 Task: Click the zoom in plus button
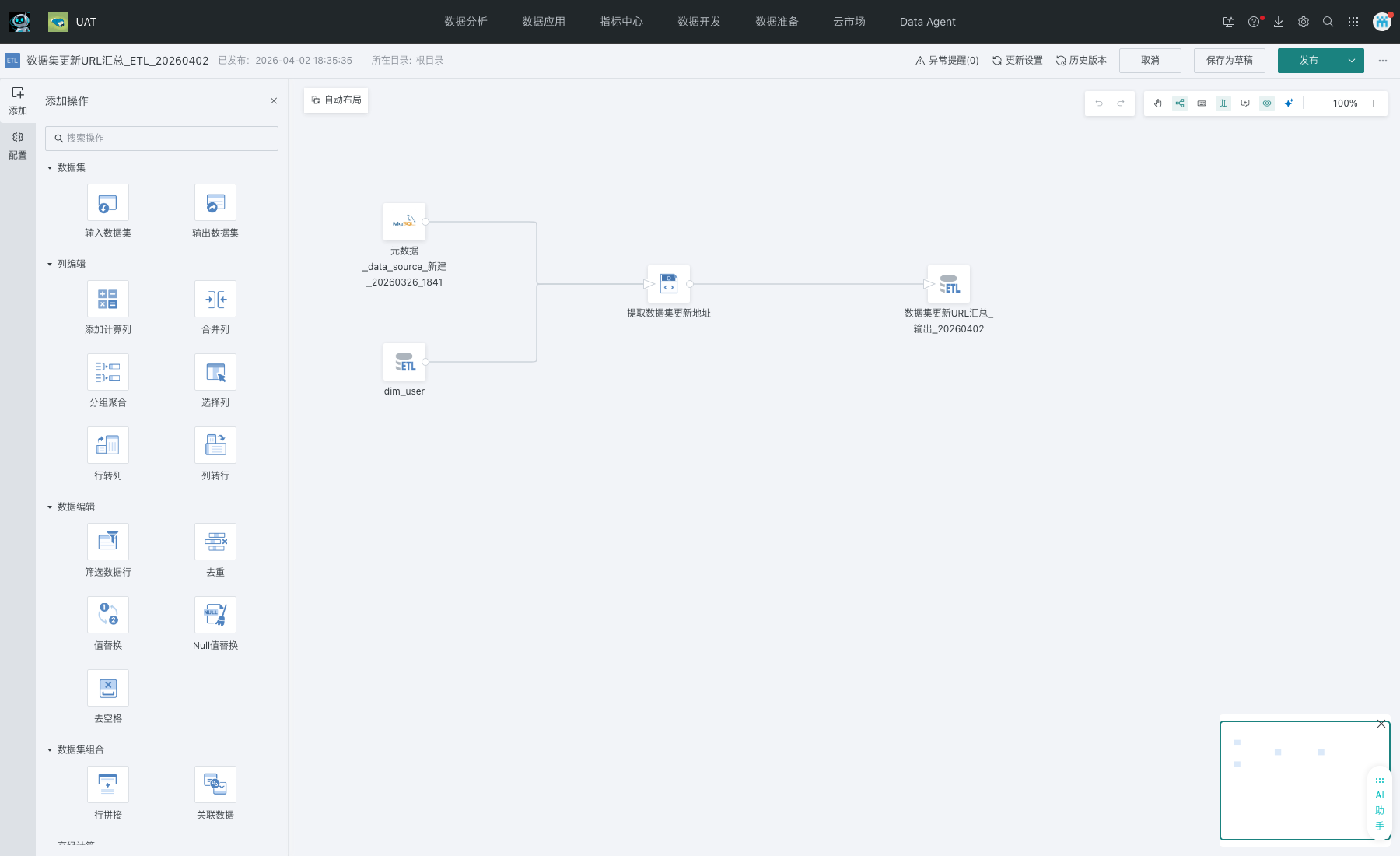[x=1374, y=103]
